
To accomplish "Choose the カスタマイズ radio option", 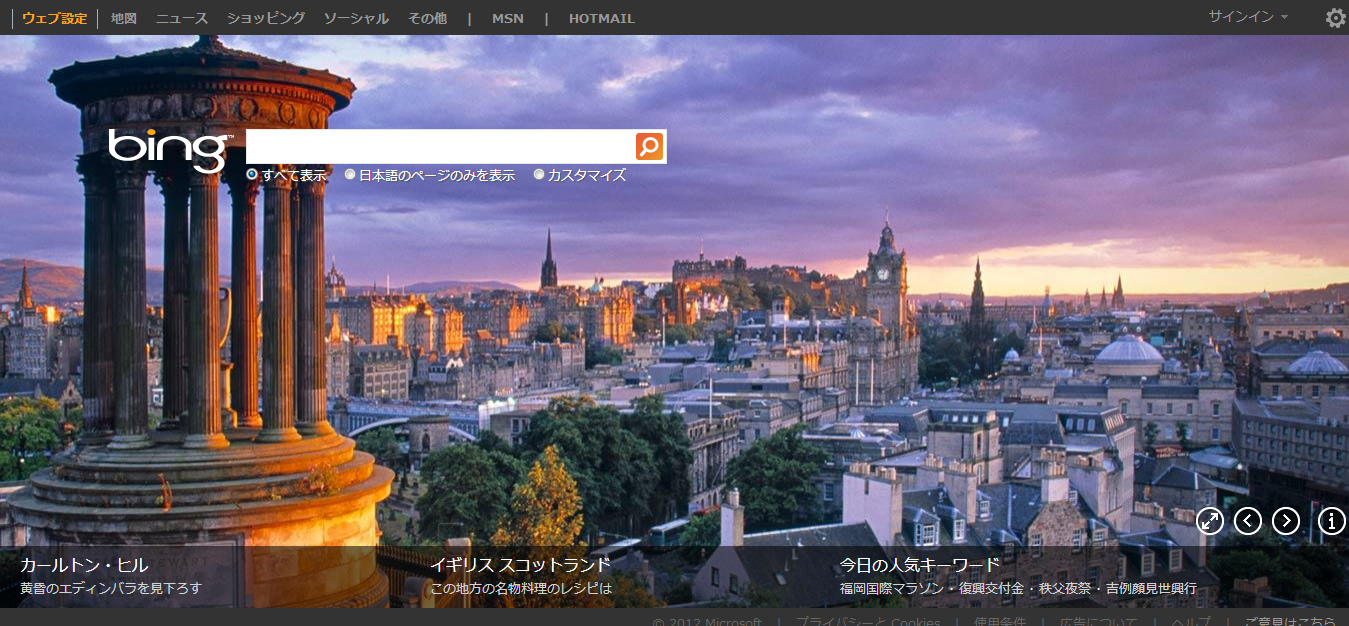I will click(x=539, y=175).
